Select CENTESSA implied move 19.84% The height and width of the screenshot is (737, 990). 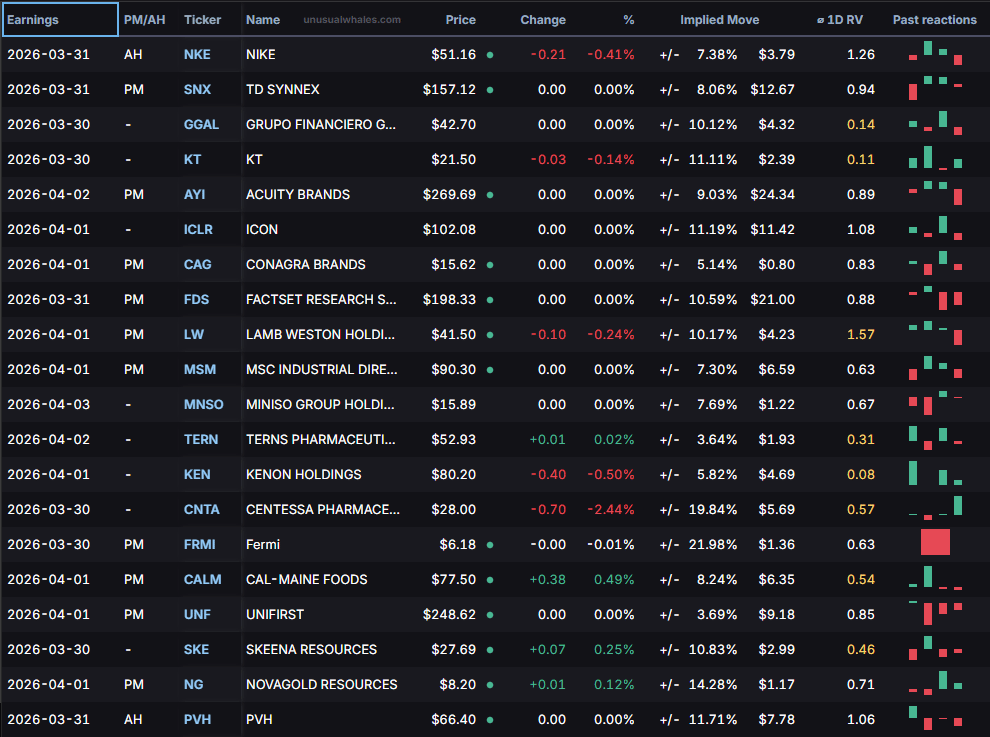pos(713,509)
